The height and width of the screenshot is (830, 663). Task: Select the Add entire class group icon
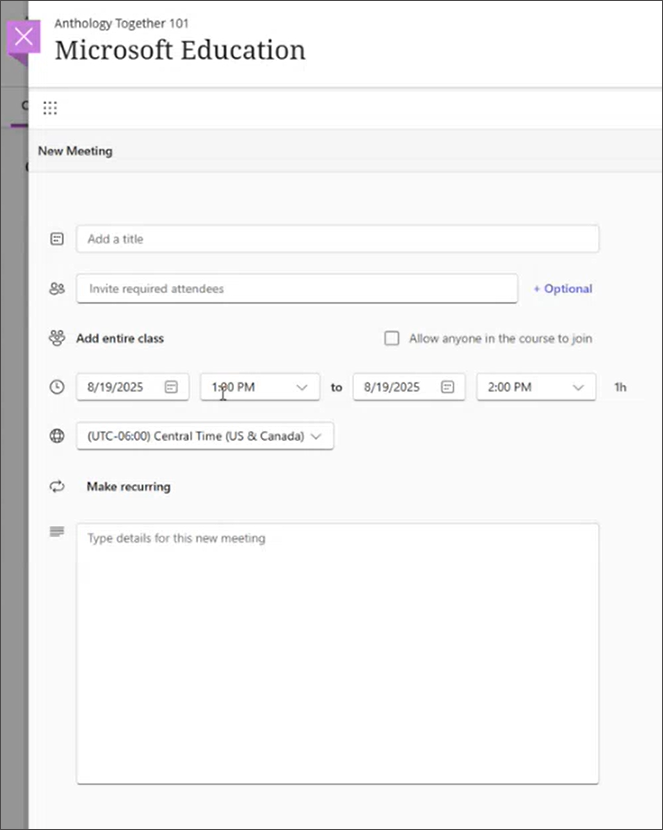[x=56, y=338]
